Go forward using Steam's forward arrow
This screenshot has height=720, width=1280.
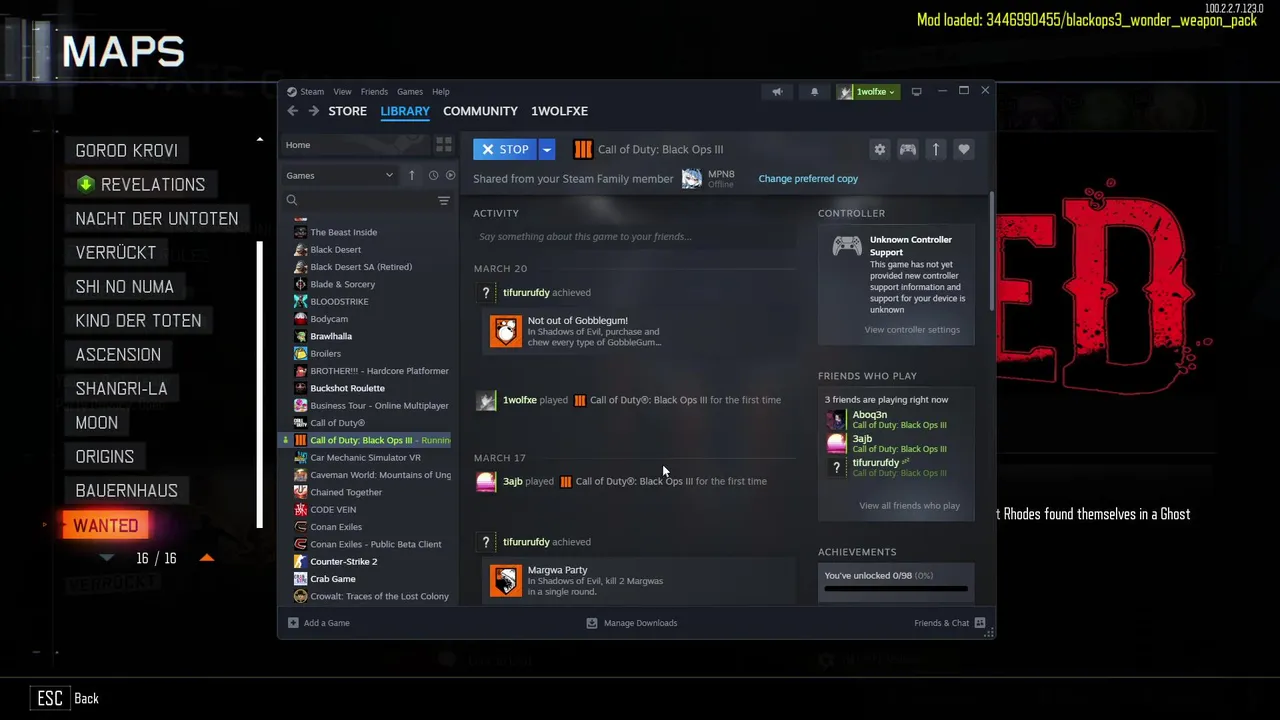pos(313,111)
